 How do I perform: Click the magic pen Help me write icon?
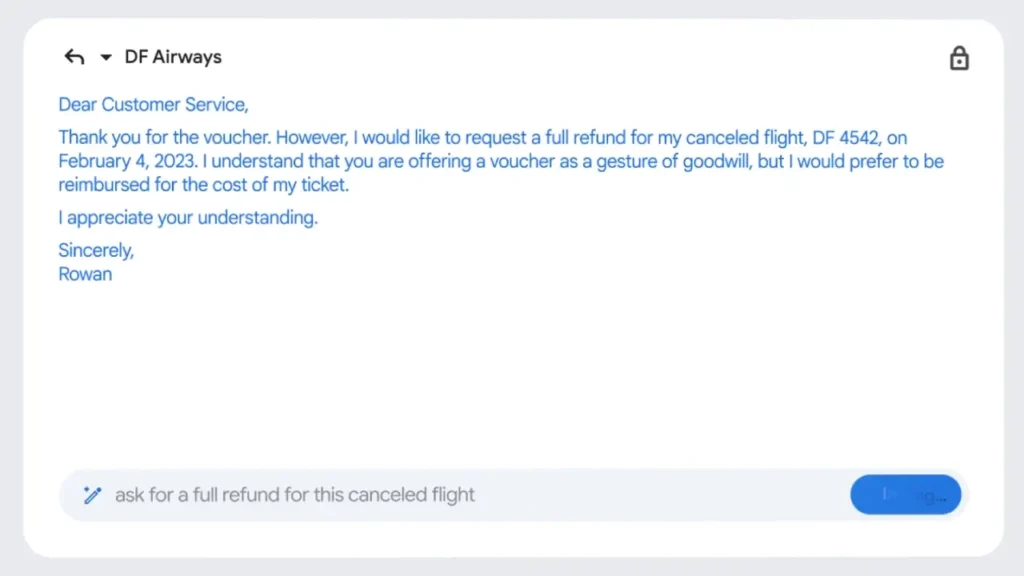[93, 495]
